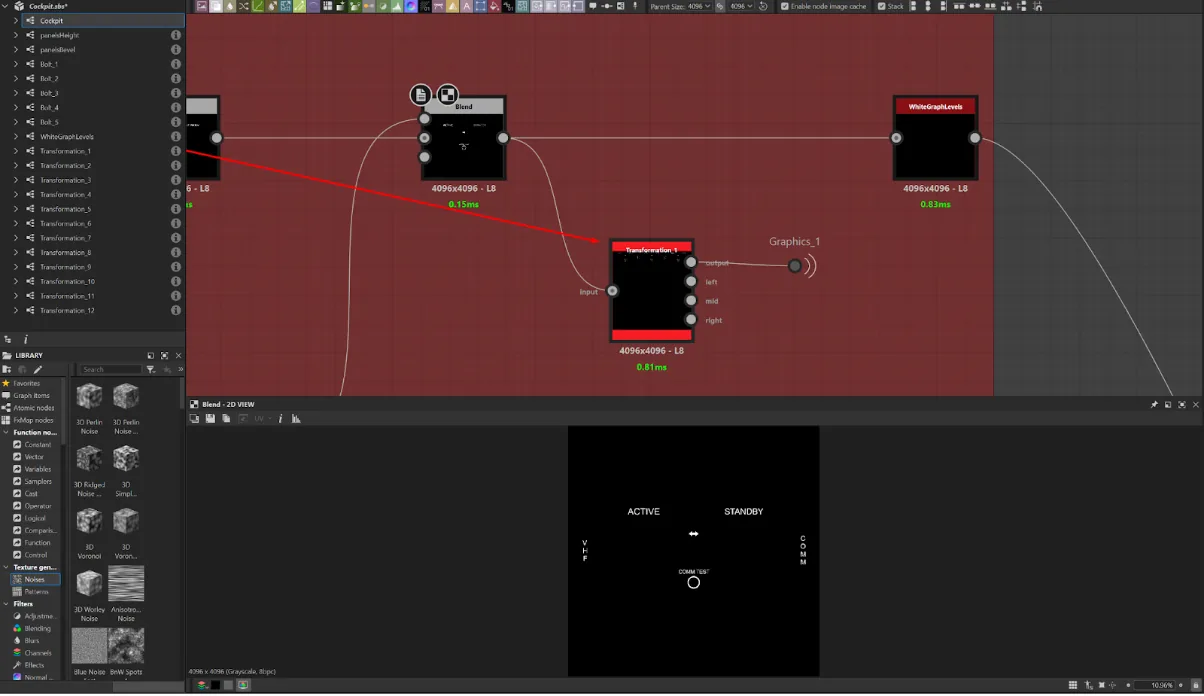
Task: Show info for the panelsHeight graph
Action: coord(176,35)
